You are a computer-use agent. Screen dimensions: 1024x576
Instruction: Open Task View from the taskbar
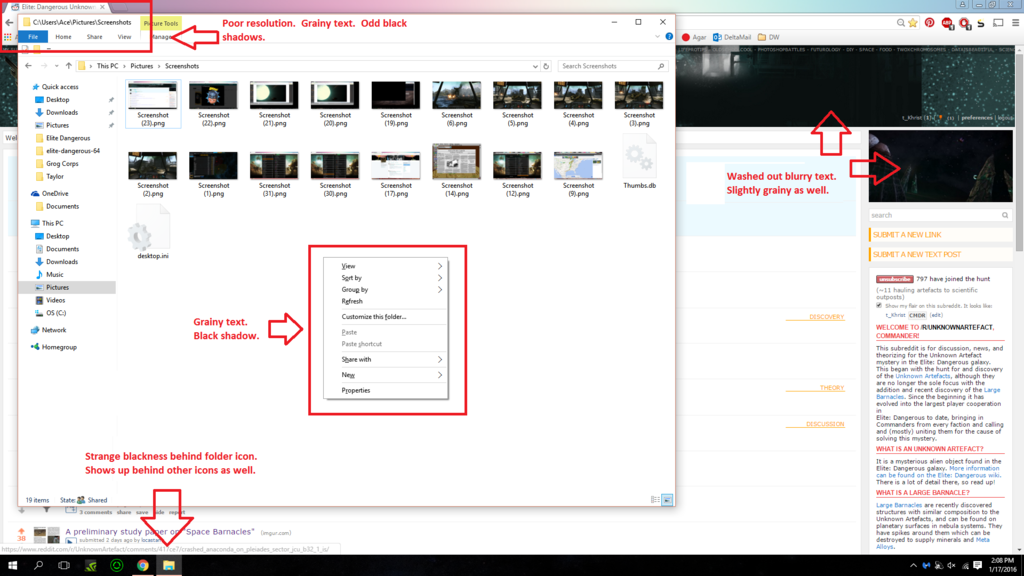point(64,566)
